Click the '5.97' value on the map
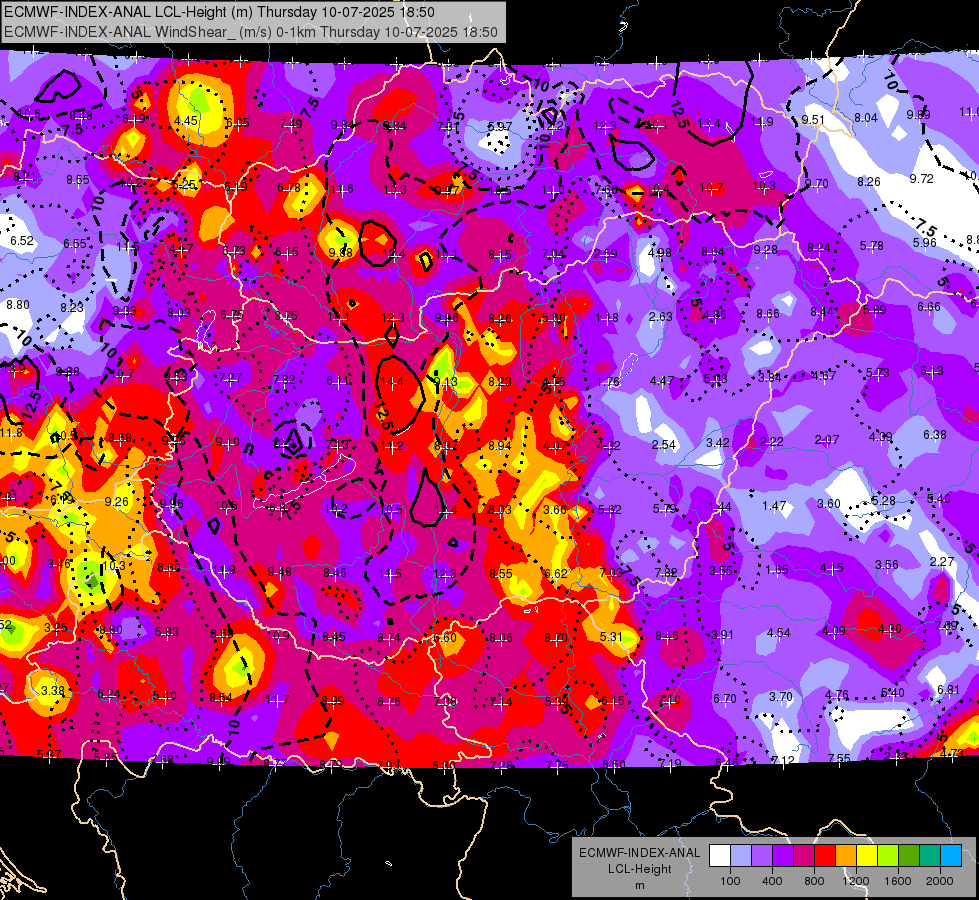Screen dimensions: 979x900 [499, 127]
